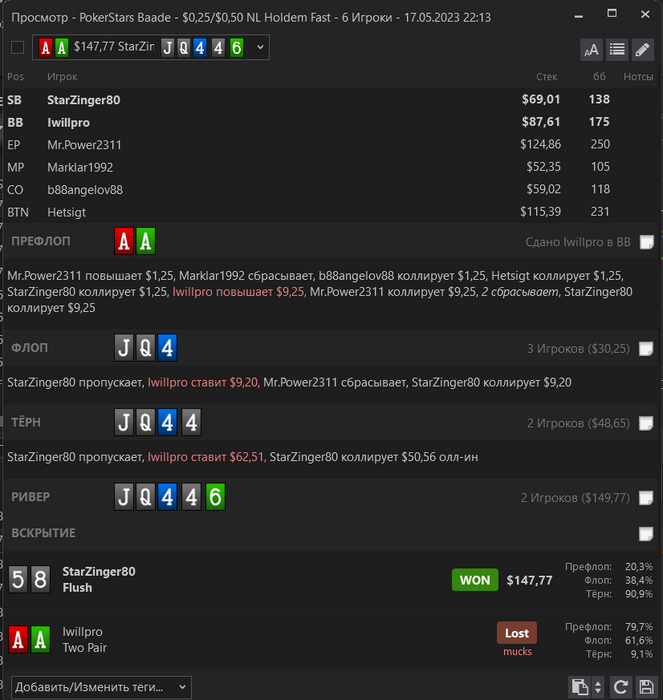Viewport: 663px width, 700px height.
Task: Click 'Iwillpro ставит $62,51' red text
Action: [207, 457]
